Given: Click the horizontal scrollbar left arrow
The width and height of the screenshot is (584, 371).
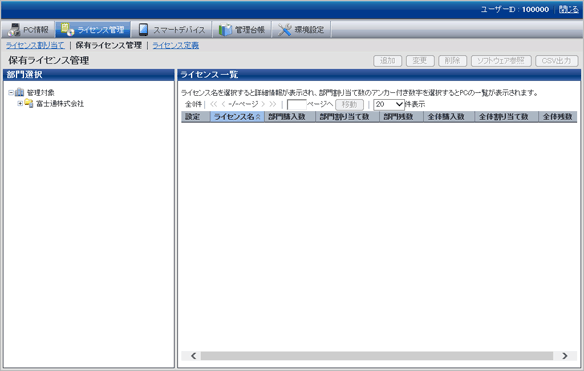Looking at the screenshot, I should tap(193, 356).
